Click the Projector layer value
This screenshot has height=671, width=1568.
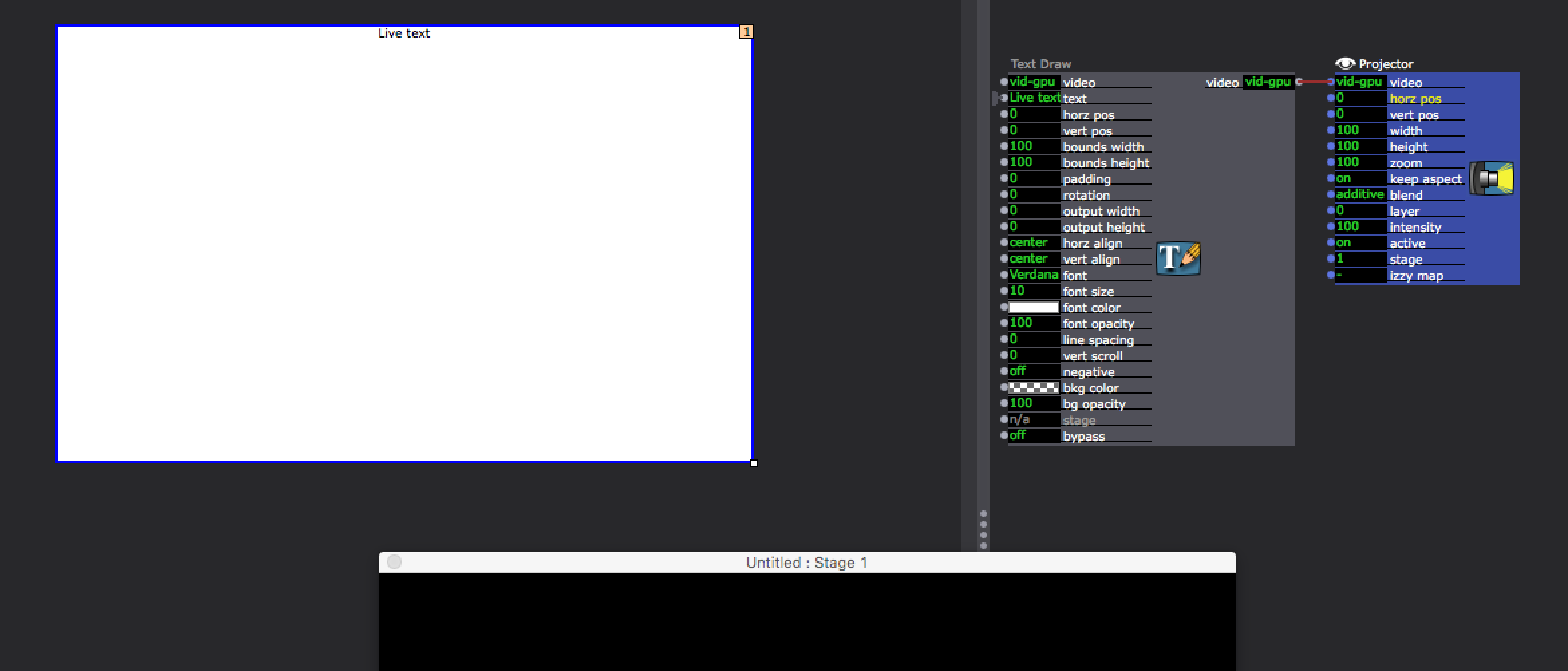[1361, 210]
